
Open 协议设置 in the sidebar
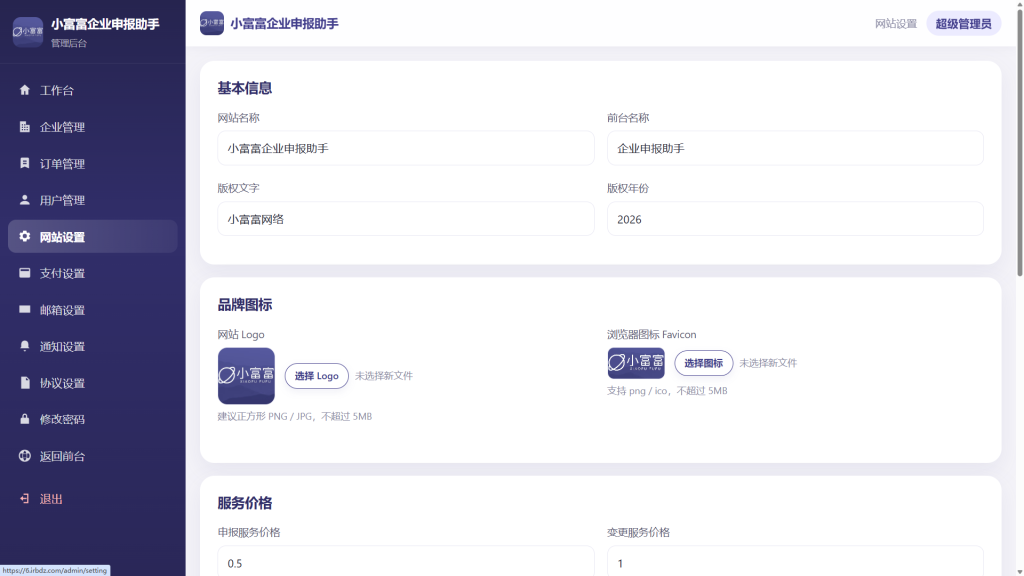[x=93, y=383]
